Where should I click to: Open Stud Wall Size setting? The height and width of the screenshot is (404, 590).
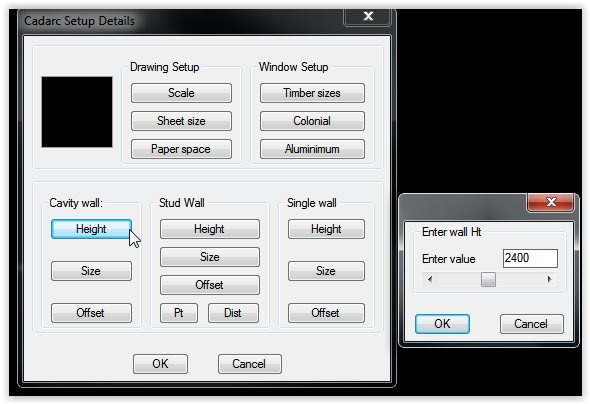[x=210, y=257]
